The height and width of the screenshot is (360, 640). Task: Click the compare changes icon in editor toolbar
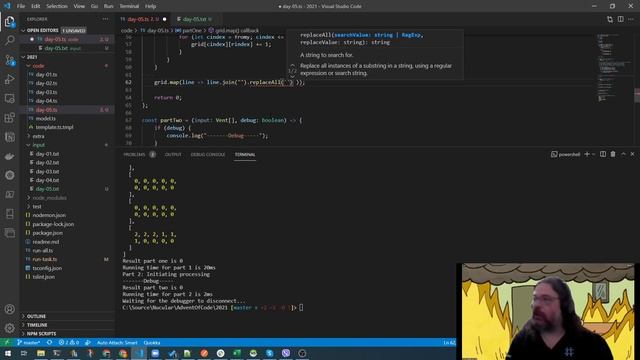[x=610, y=19]
